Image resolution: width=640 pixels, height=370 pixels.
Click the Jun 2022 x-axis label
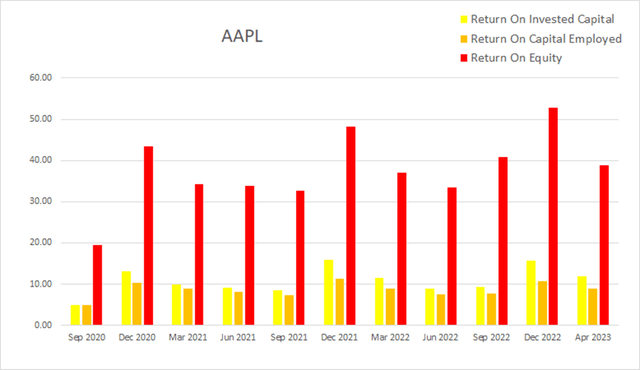(440, 337)
